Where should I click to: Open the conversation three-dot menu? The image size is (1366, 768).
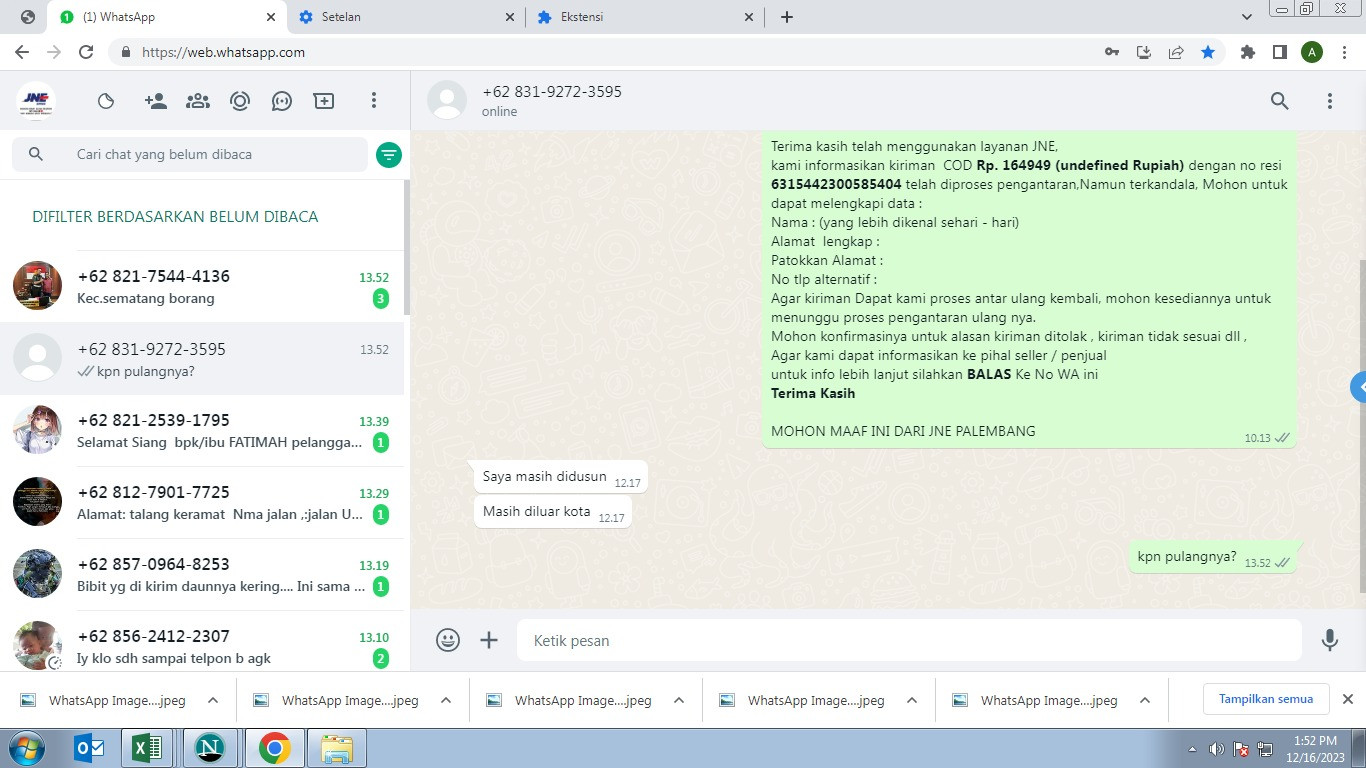tap(1330, 101)
